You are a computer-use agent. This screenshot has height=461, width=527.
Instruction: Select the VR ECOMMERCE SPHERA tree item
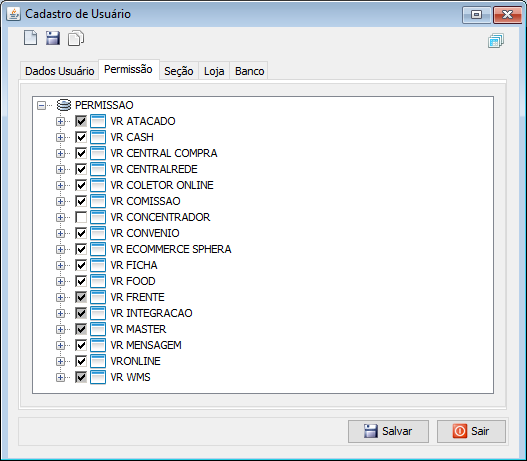click(171, 249)
